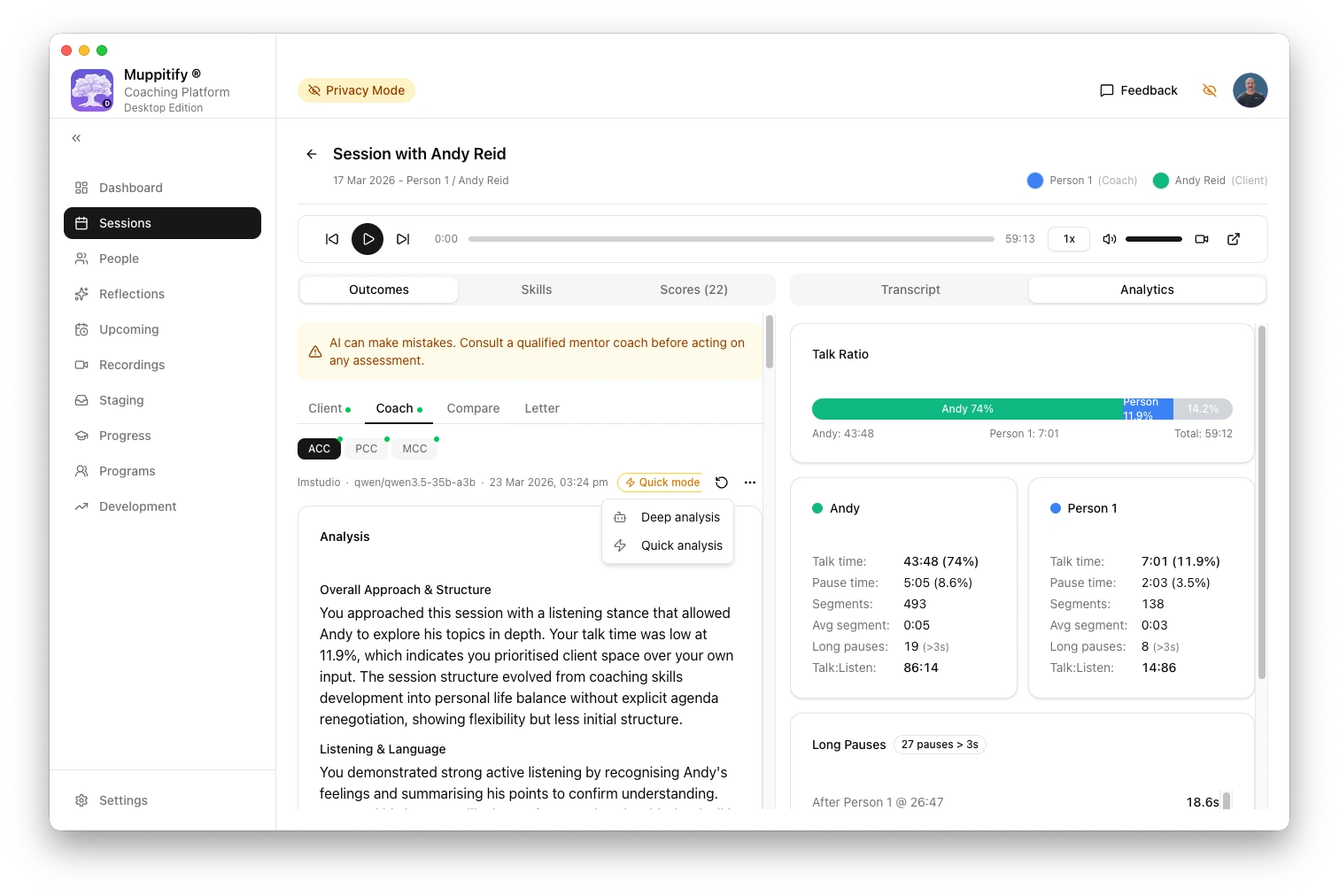The height and width of the screenshot is (896, 1339).
Task: Click the play button in audio player
Action: [x=368, y=239]
